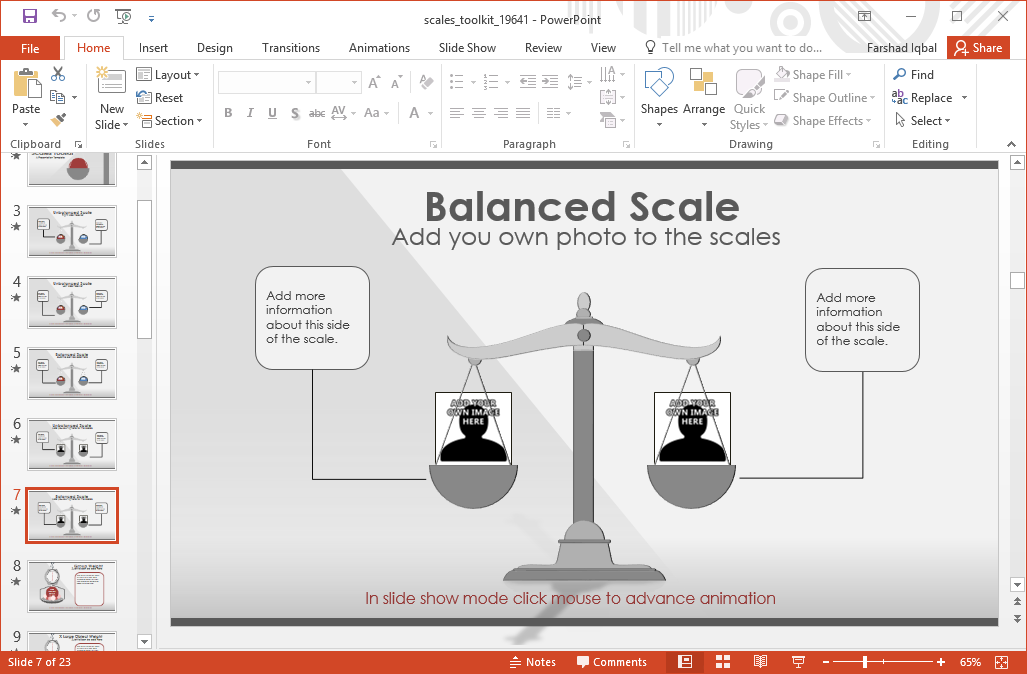Screen dimensions: 1027x674
Task: Toggle the Notes pane
Action: [532, 662]
